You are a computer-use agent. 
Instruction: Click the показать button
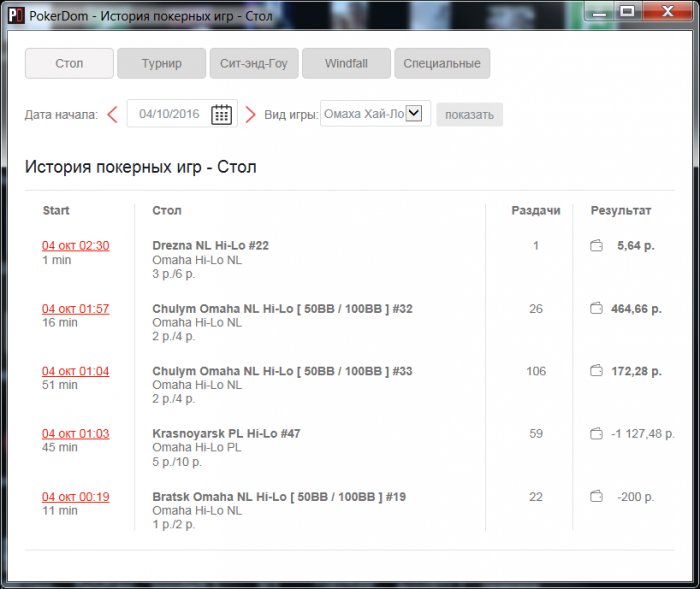pyautogui.click(x=469, y=115)
